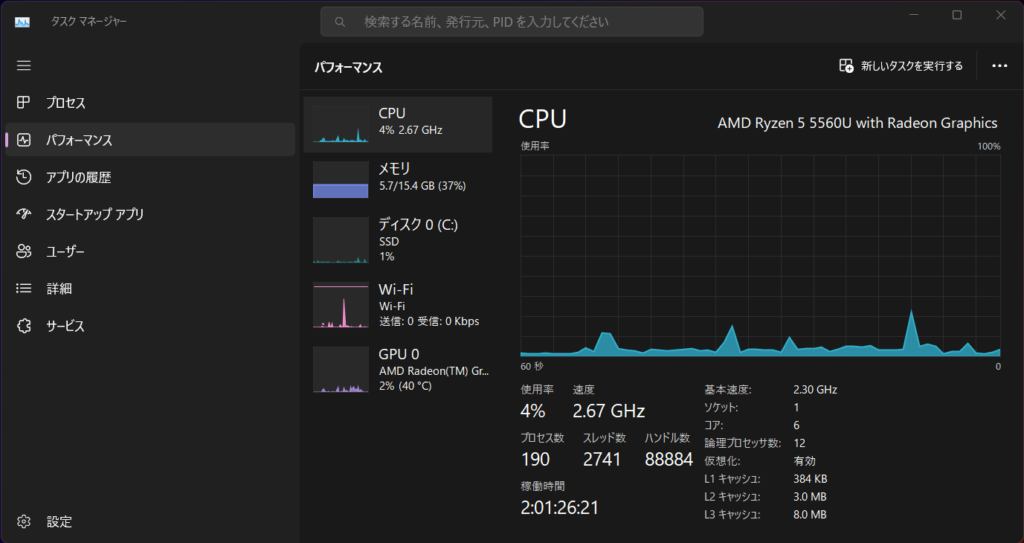Click the Task Manager app icon in title bar
Image resolution: width=1024 pixels, height=543 pixels.
click(22, 22)
